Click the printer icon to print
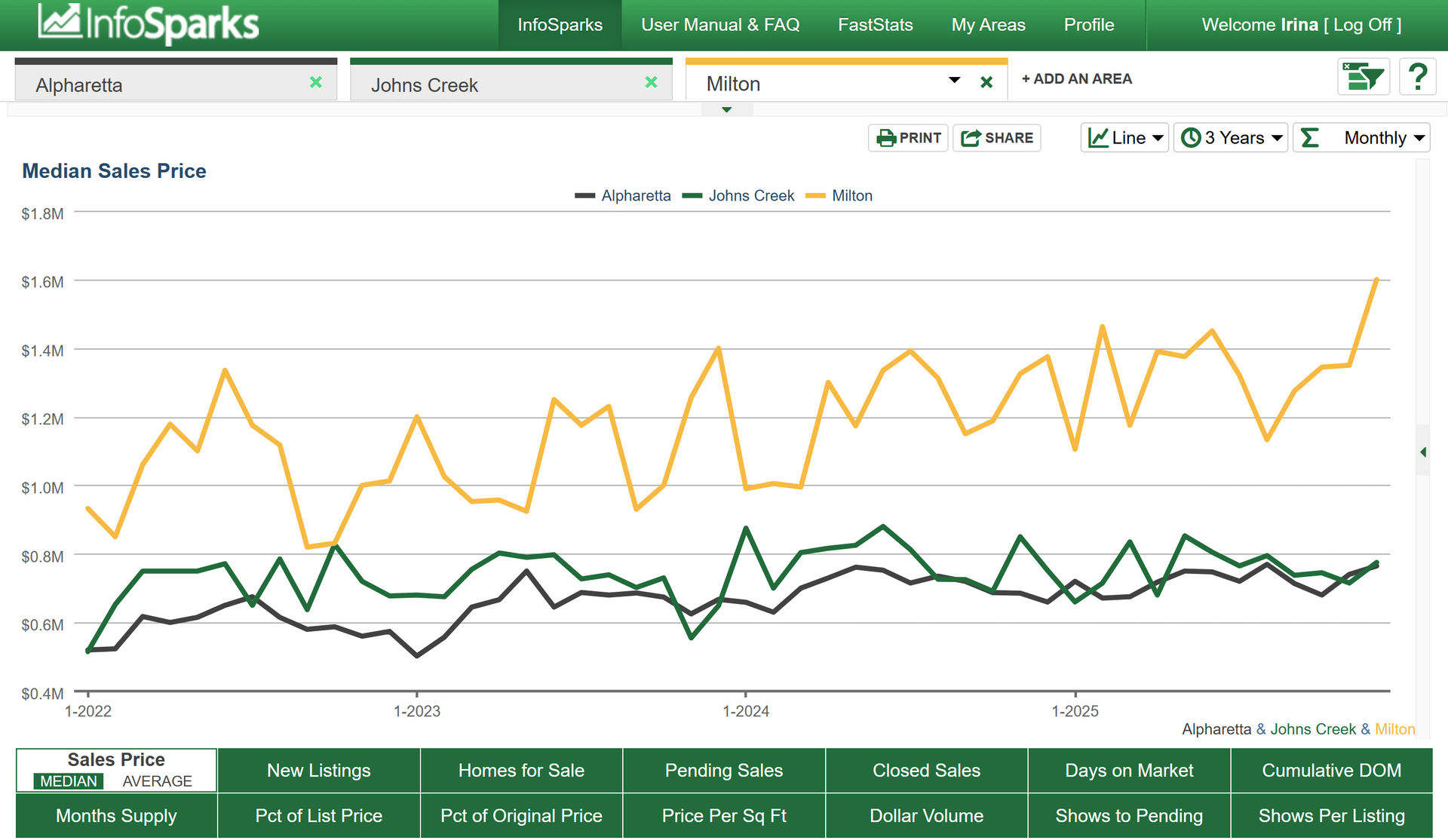The image size is (1448, 840). (x=886, y=138)
